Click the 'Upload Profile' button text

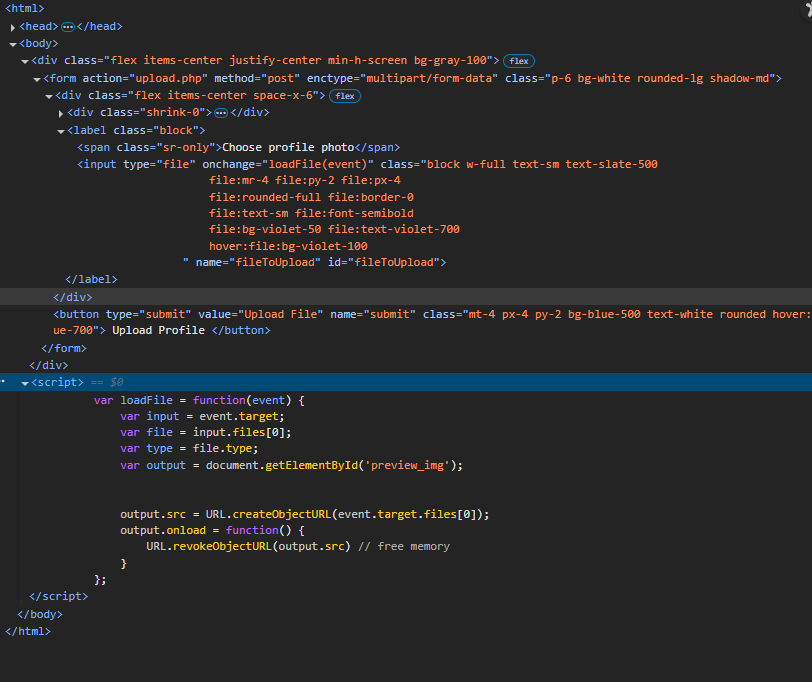pyautogui.click(x=158, y=330)
